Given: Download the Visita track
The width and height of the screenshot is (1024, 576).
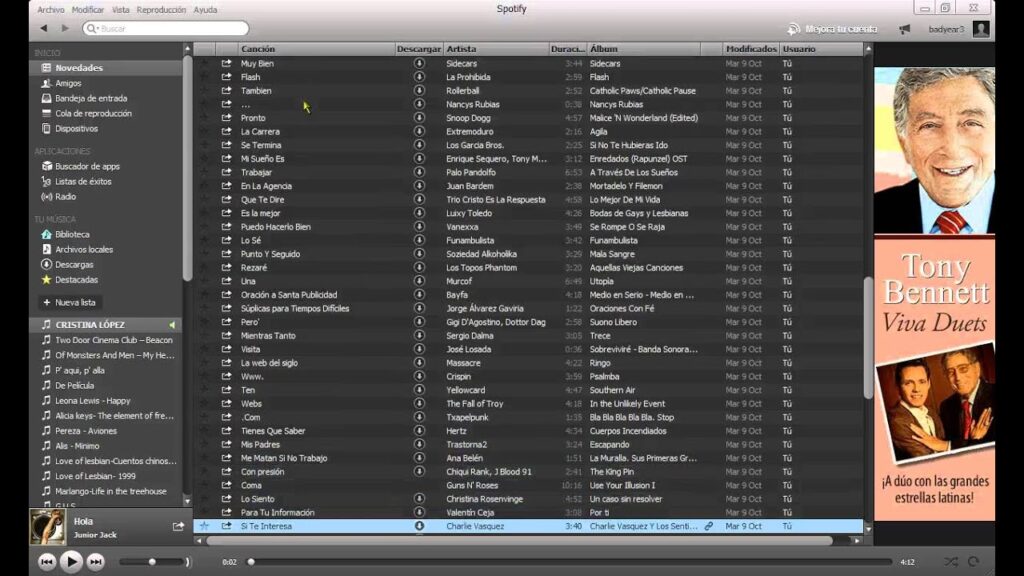Looking at the screenshot, I should (419, 349).
